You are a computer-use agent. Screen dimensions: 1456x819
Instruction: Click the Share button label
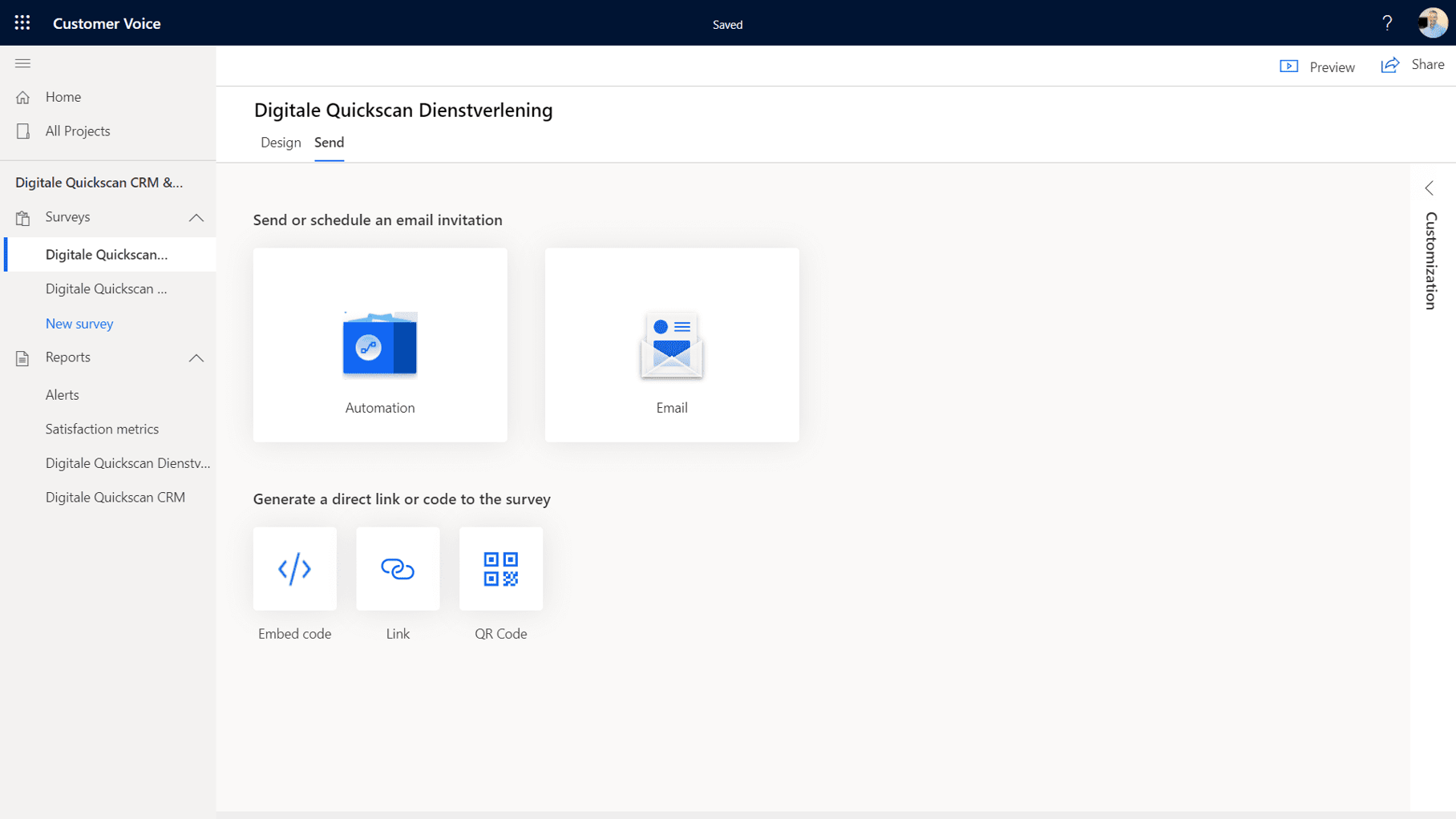pyautogui.click(x=1428, y=65)
